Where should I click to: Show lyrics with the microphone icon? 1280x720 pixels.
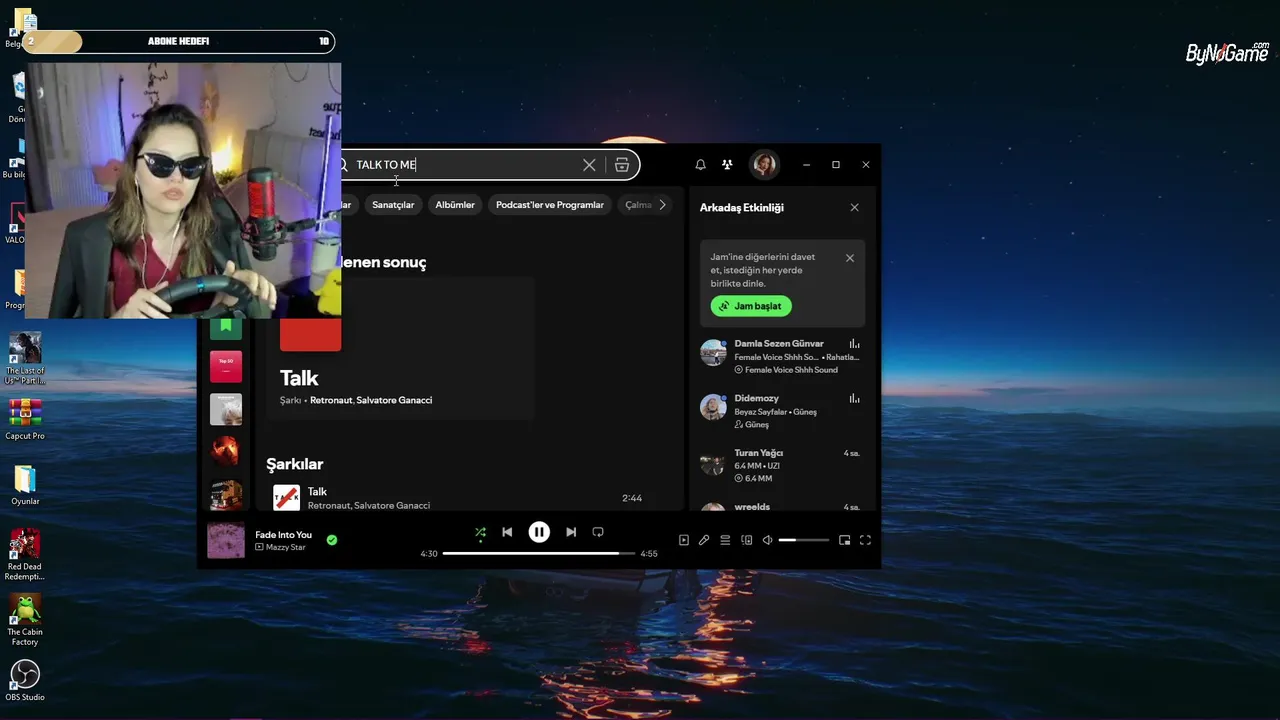point(704,540)
